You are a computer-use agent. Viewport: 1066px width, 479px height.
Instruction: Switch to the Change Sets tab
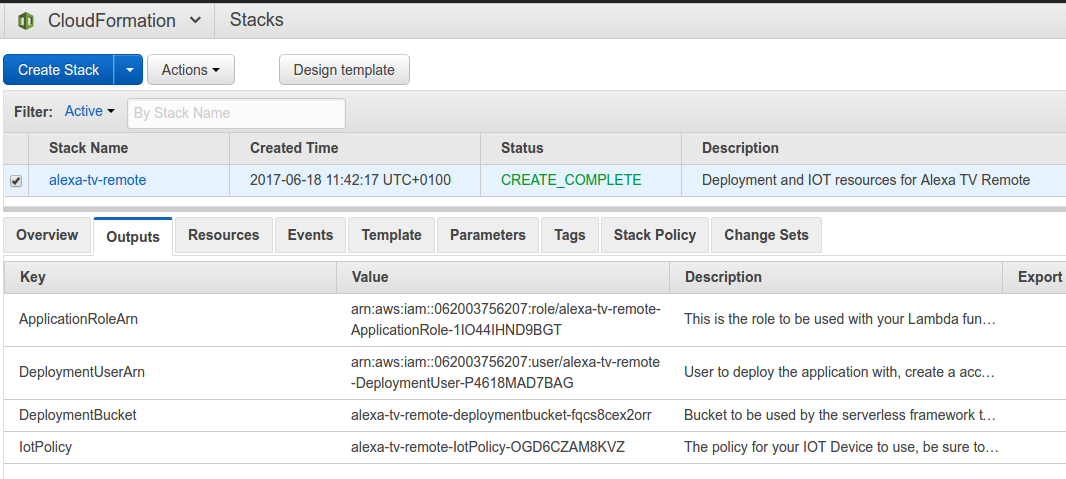[766, 235]
